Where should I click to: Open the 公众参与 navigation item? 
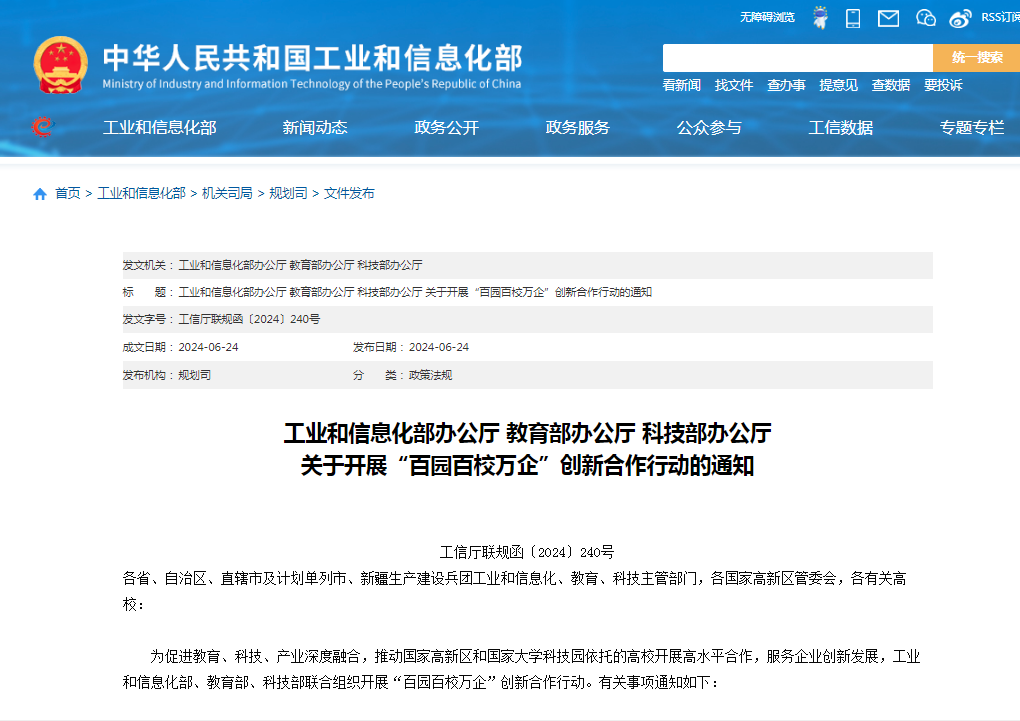(x=709, y=127)
